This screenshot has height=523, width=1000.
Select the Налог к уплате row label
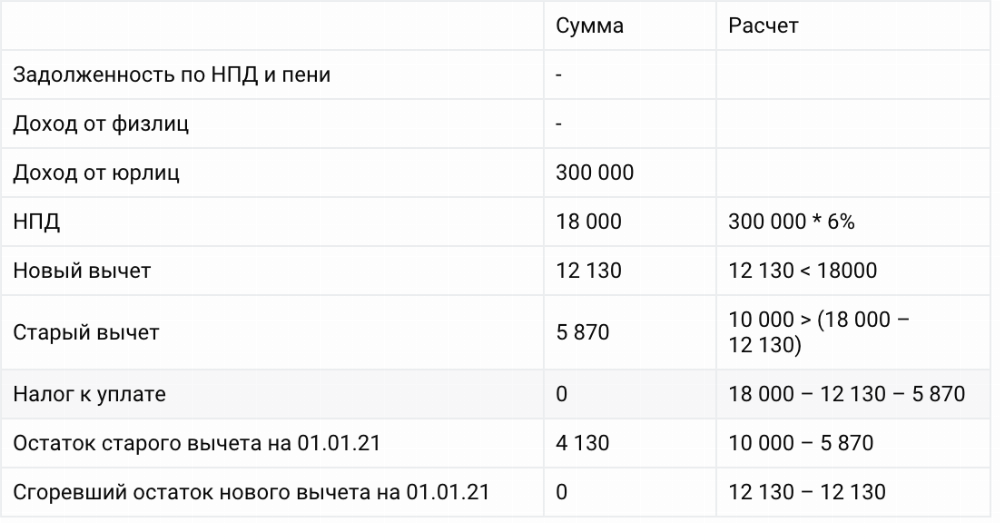(89, 394)
